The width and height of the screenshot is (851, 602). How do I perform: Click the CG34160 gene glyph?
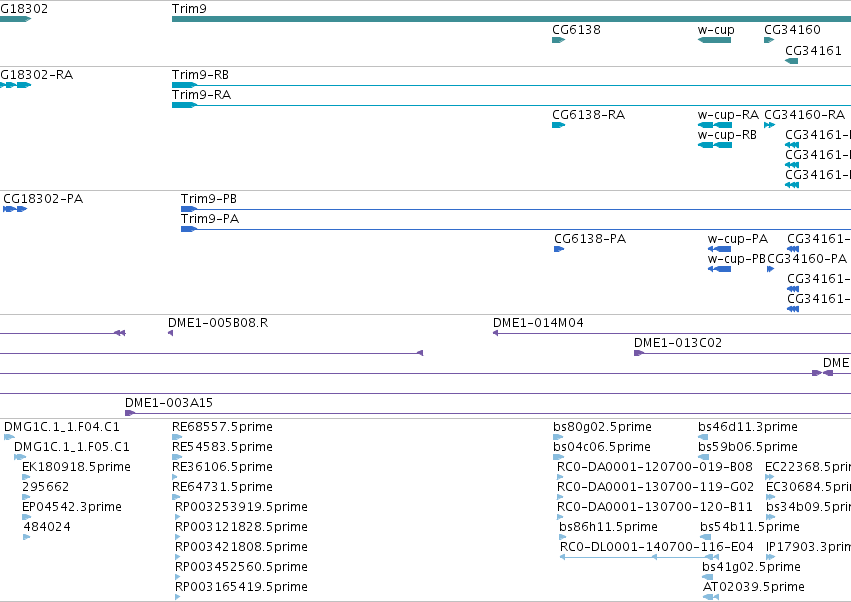tap(769, 40)
